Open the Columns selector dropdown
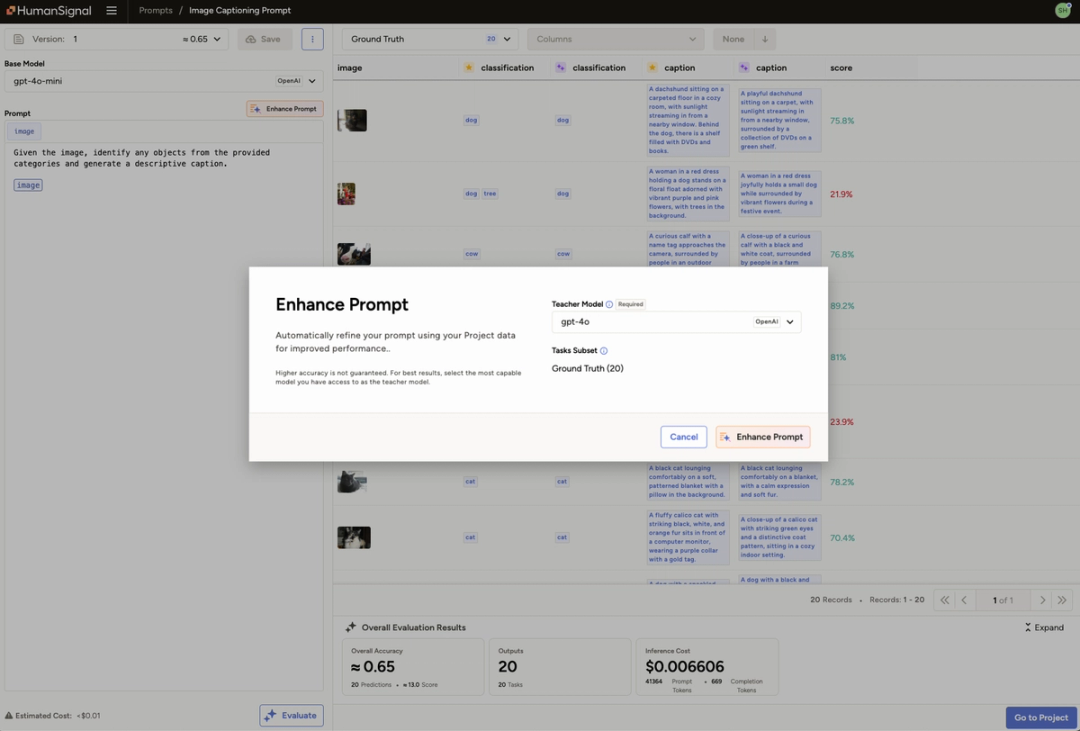Image resolution: width=1080 pixels, height=731 pixels. tap(615, 38)
